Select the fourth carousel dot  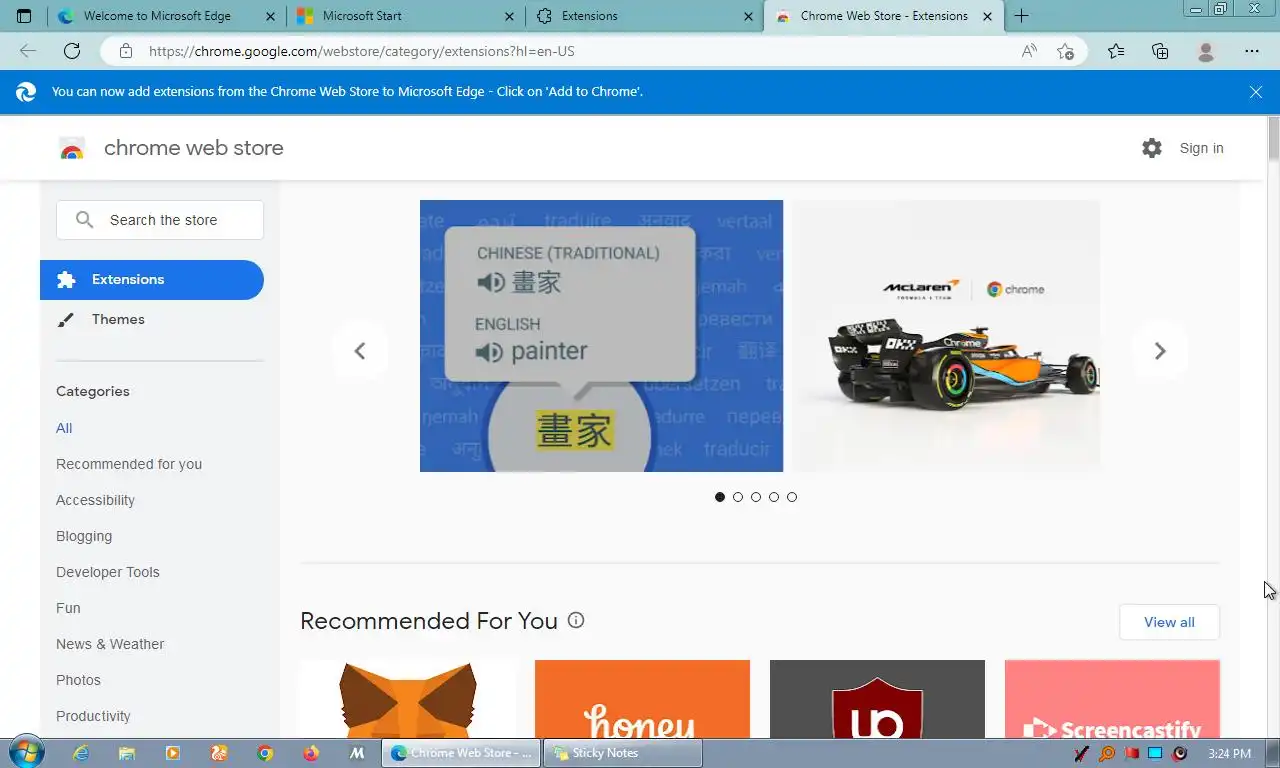point(774,497)
